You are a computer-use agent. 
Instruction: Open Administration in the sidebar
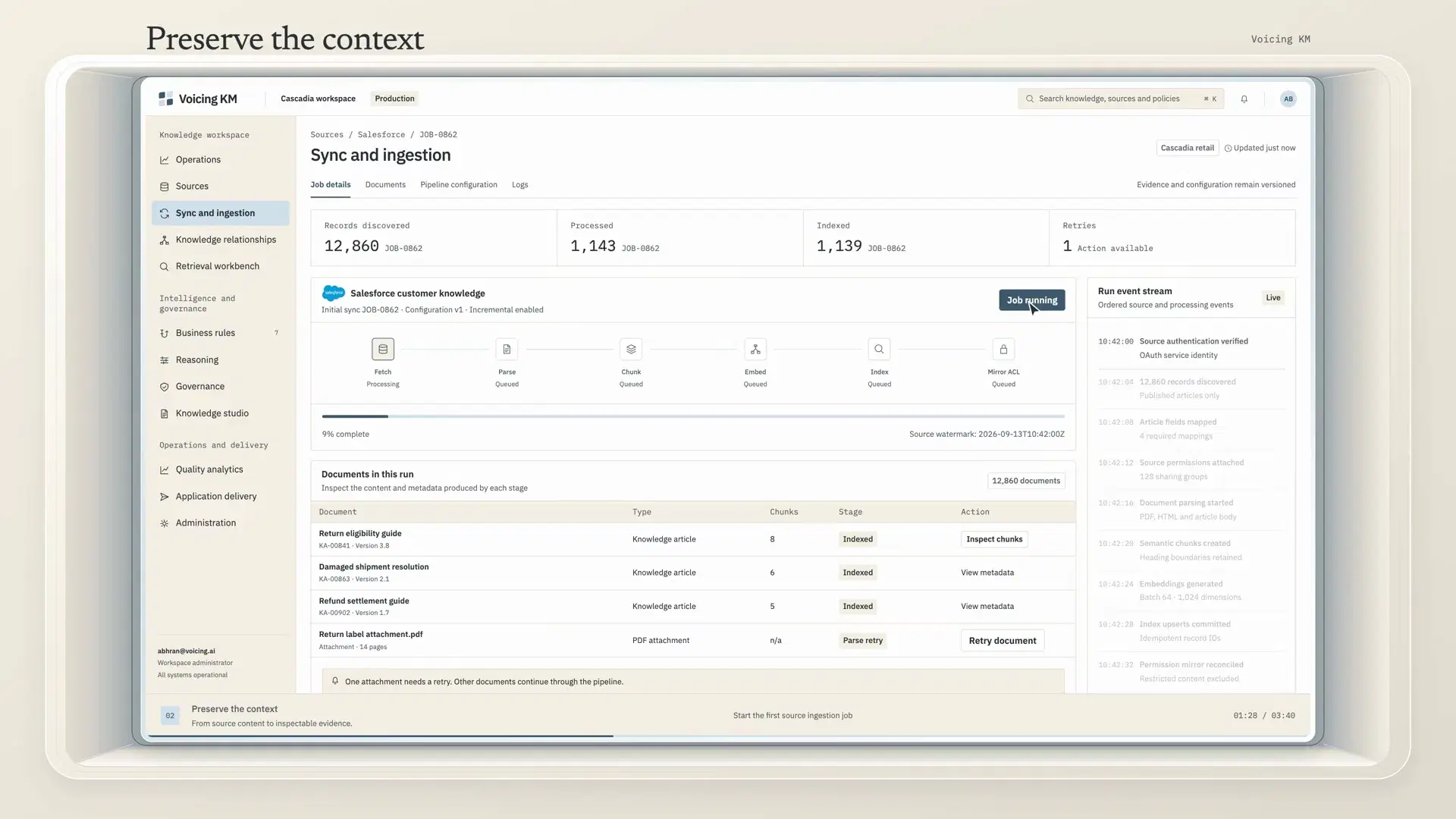pos(220,523)
